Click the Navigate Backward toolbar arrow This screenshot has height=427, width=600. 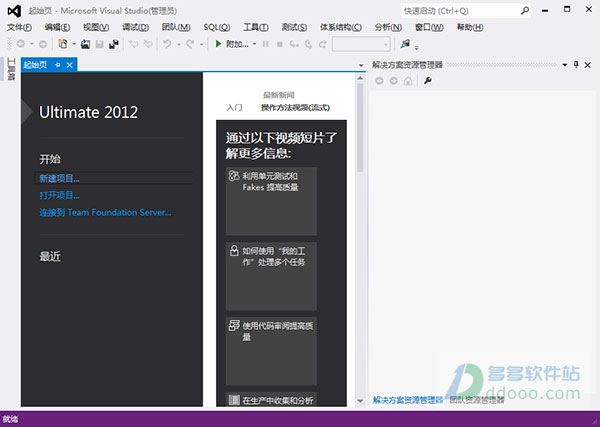pos(21,44)
